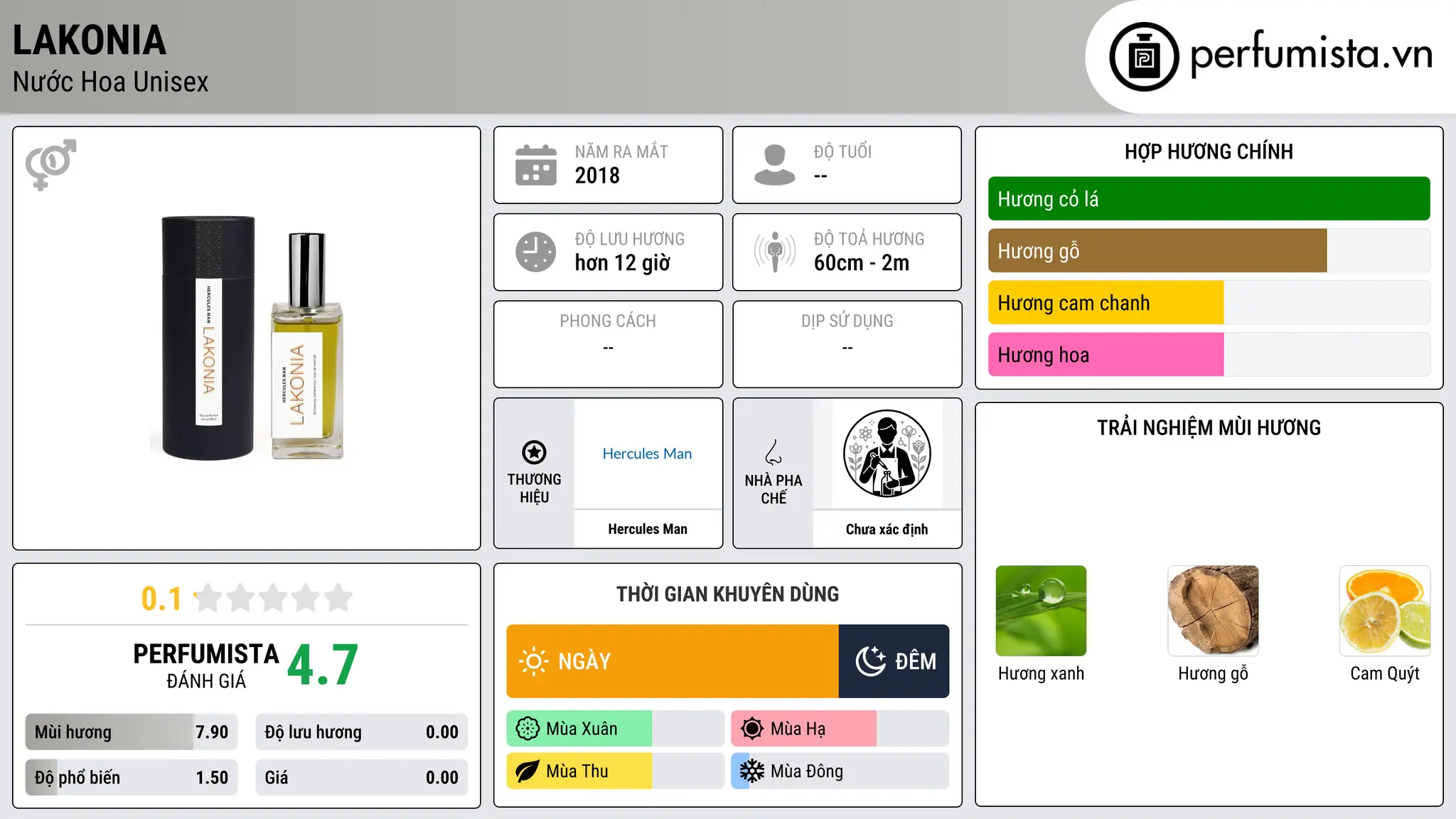Click the Độ lưu hương 0.00 score bar
The image size is (1456, 819).
(361, 732)
